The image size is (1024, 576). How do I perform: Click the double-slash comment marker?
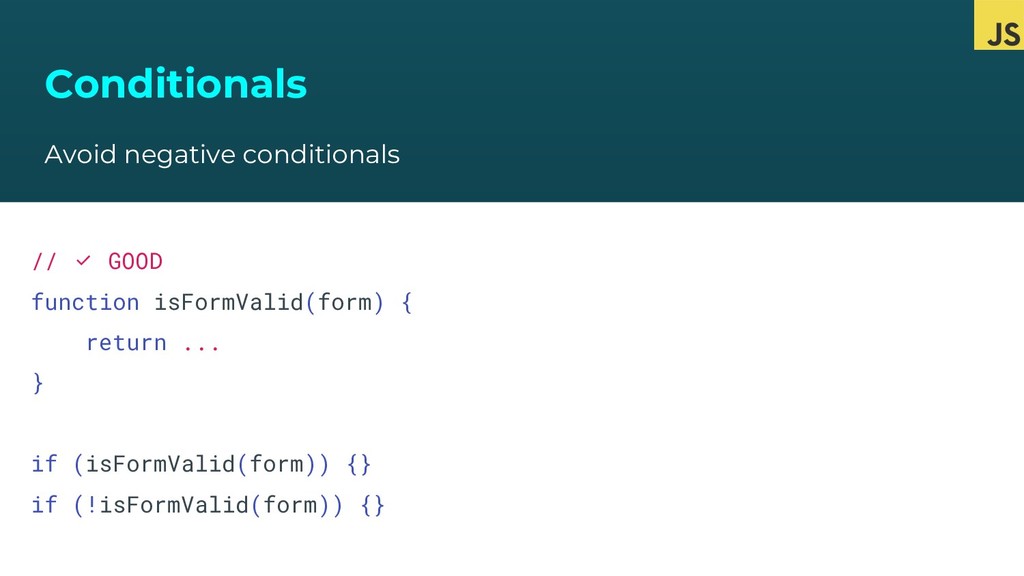click(x=44, y=262)
